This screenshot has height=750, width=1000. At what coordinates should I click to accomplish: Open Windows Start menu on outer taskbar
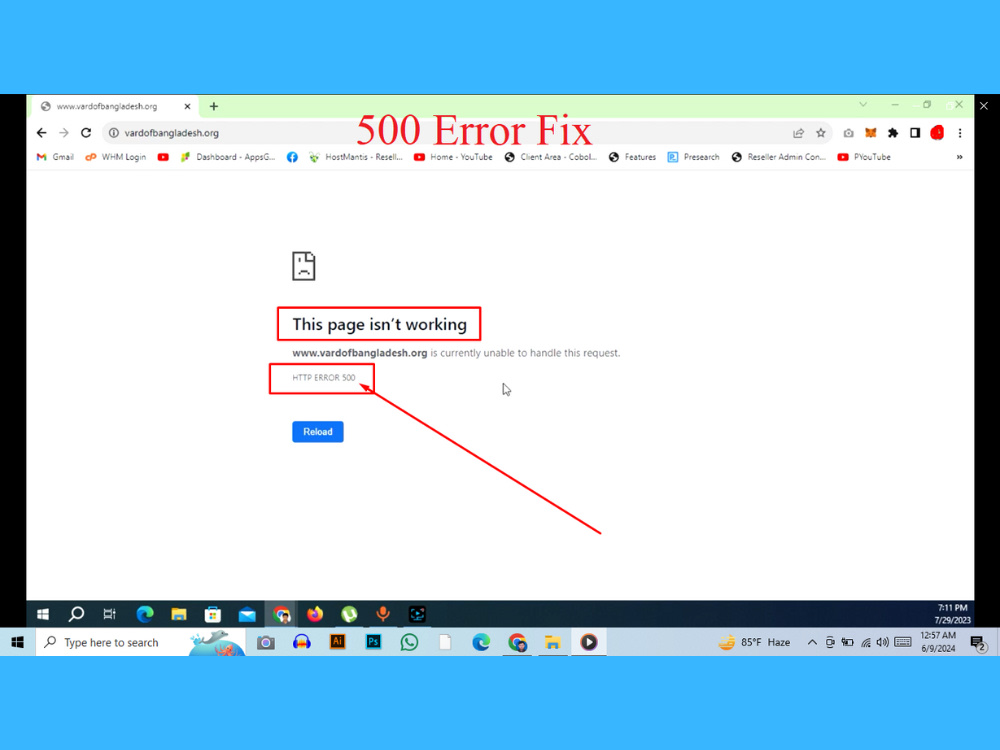17,642
